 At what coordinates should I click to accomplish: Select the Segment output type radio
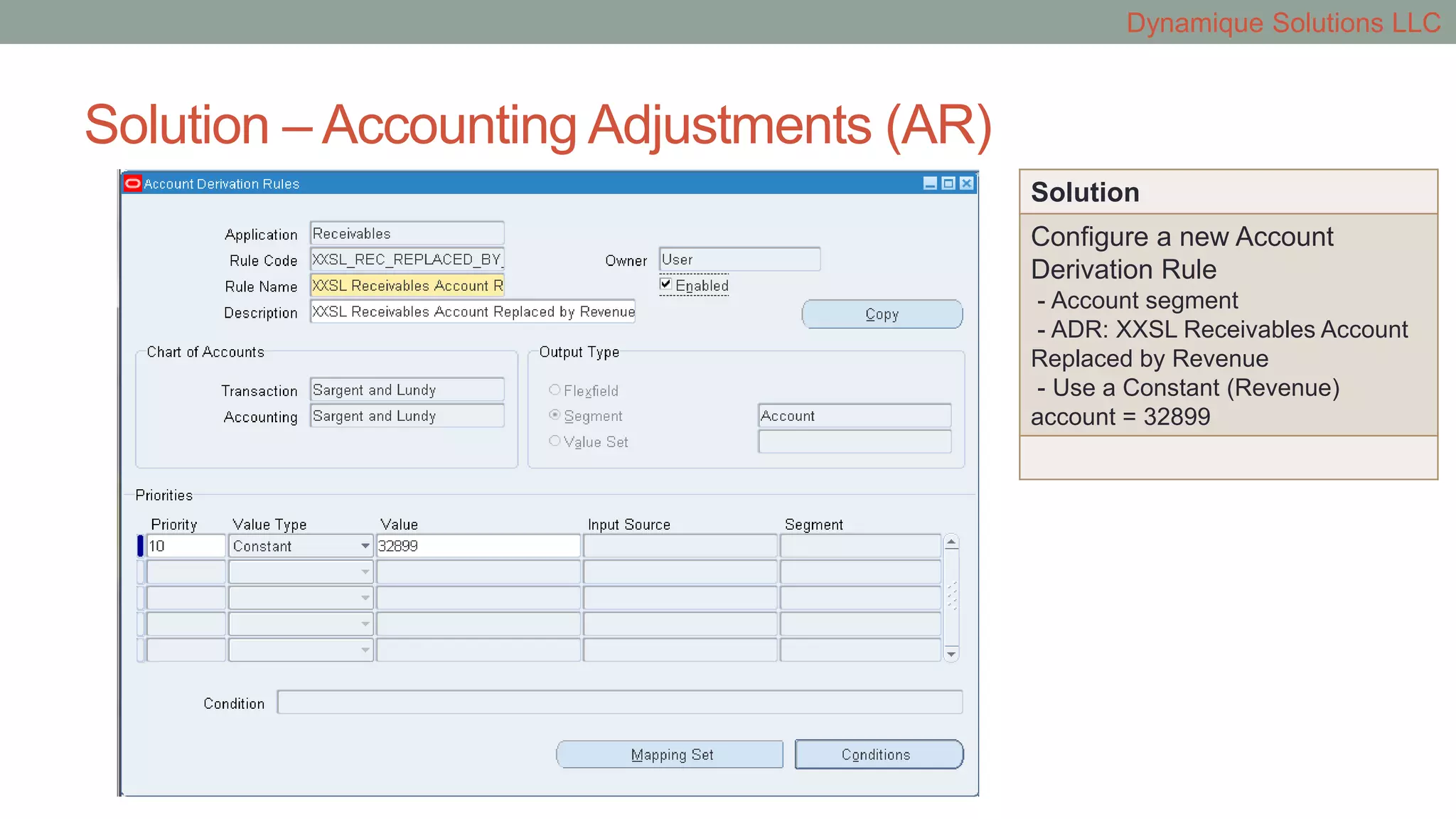coord(555,415)
